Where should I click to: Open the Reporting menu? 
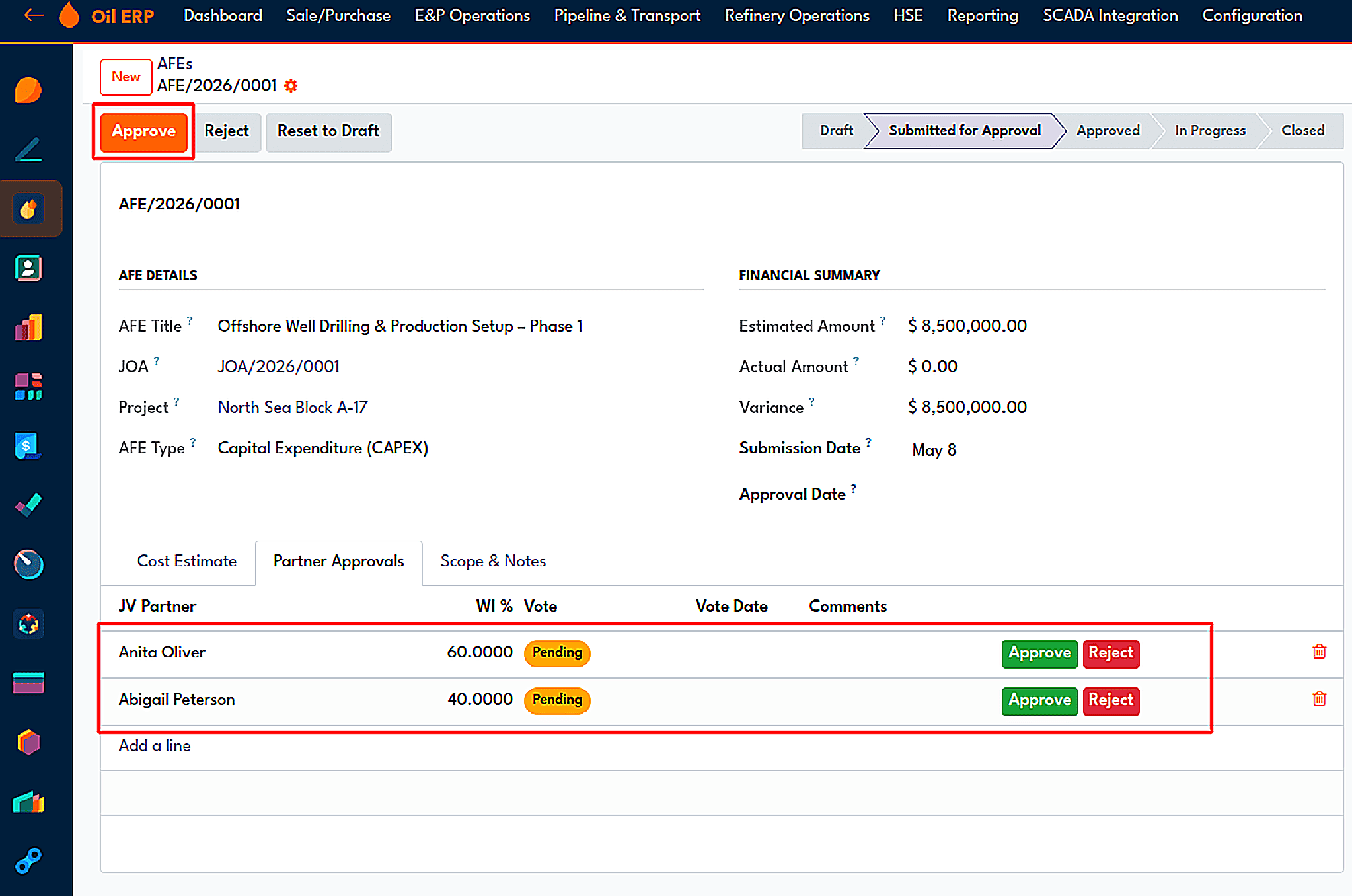pyautogui.click(x=983, y=15)
